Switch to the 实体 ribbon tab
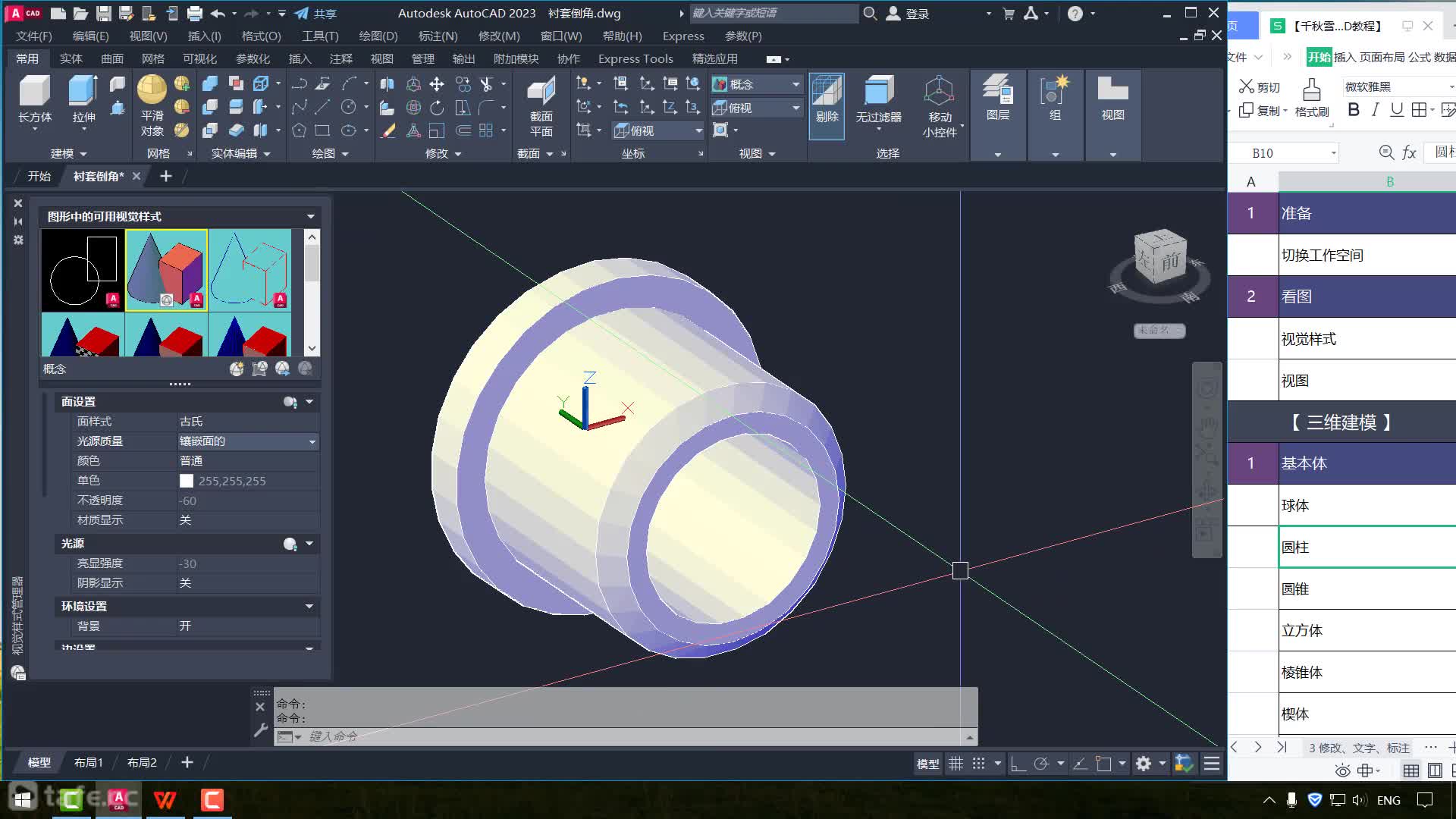1456x819 pixels. click(x=71, y=58)
